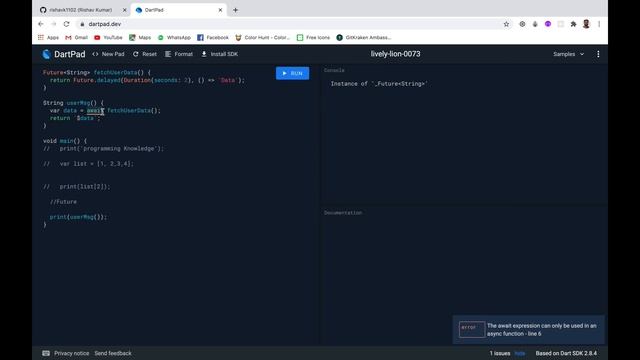The height and width of the screenshot is (360, 640).
Task: Open the Chrome three-dot menu
Action: 599,24
